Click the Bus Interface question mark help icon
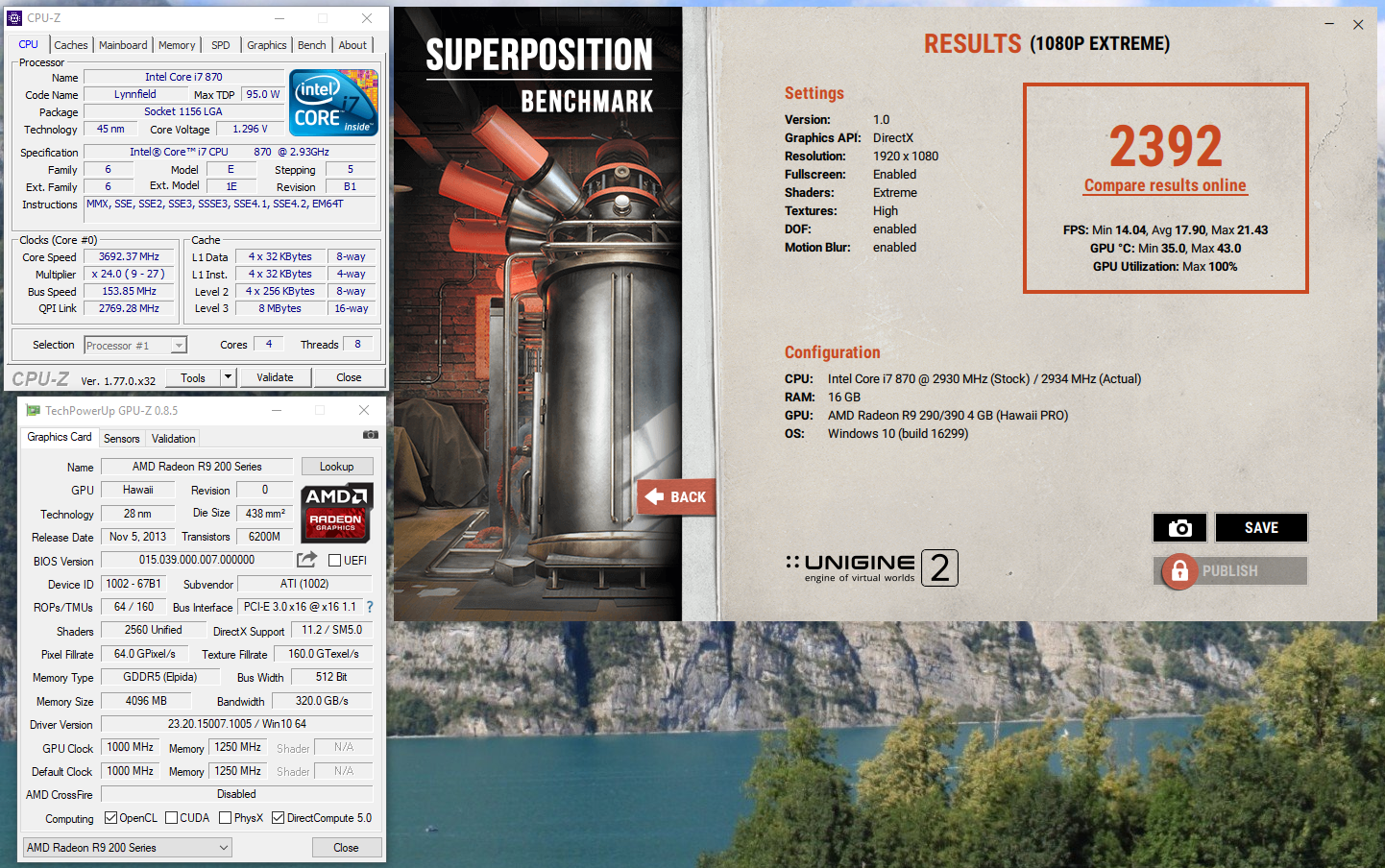The width and height of the screenshot is (1385, 868). 370,607
